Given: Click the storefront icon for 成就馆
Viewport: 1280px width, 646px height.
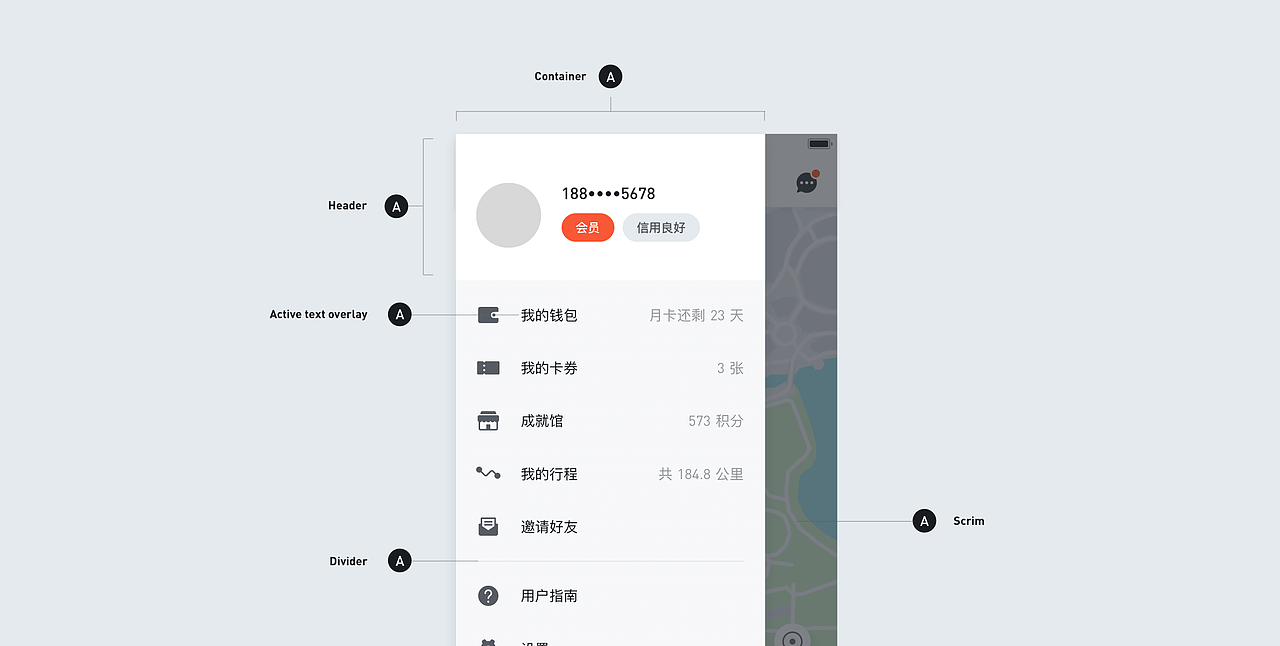Looking at the screenshot, I should [488, 421].
